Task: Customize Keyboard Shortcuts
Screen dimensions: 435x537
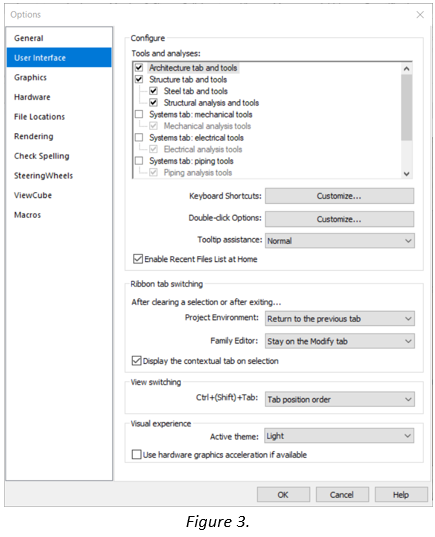Action: click(x=339, y=196)
